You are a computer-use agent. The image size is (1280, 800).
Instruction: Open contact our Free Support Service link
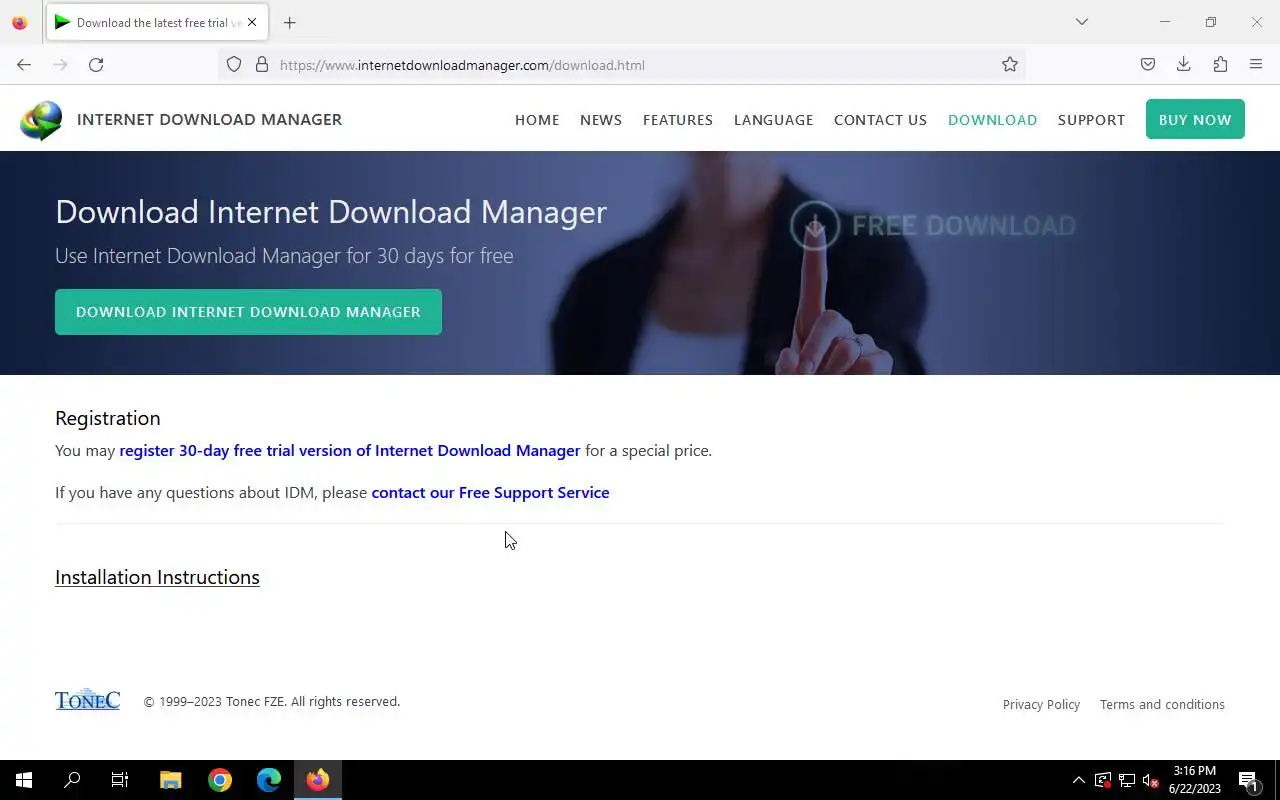(490, 493)
